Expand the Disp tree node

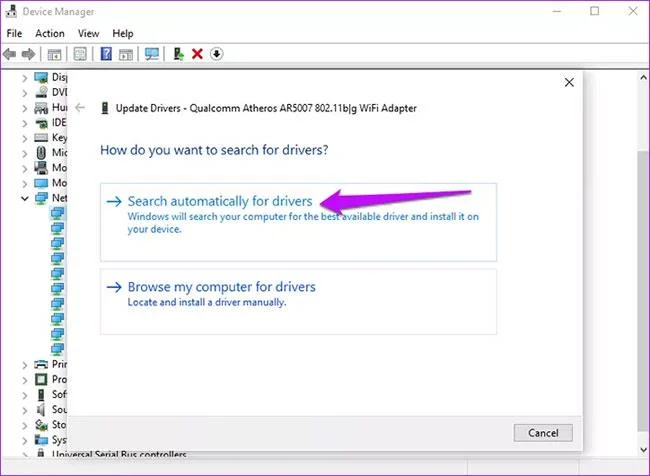point(24,78)
